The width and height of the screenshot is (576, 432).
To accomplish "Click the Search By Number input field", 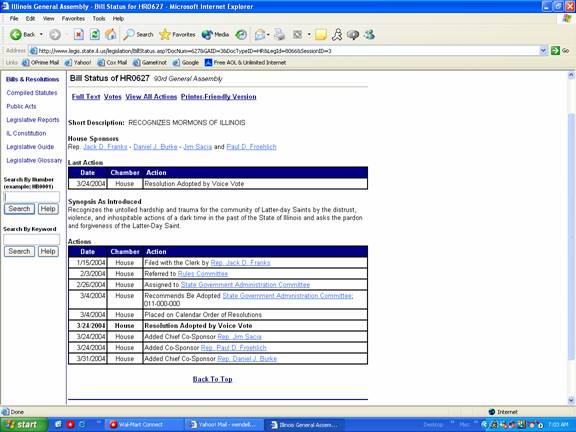I will [32, 197].
